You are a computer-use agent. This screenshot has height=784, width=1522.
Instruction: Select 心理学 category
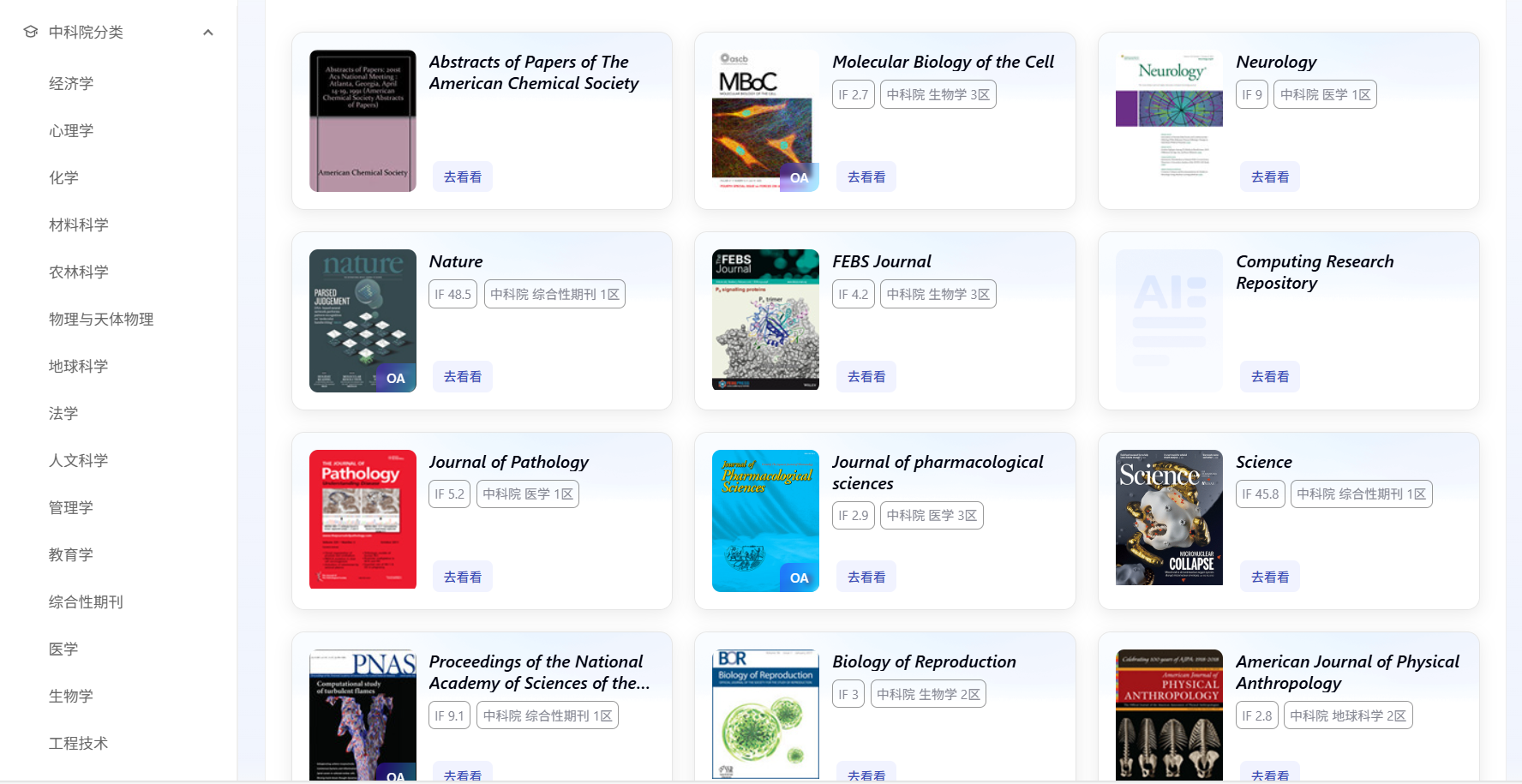tap(71, 130)
